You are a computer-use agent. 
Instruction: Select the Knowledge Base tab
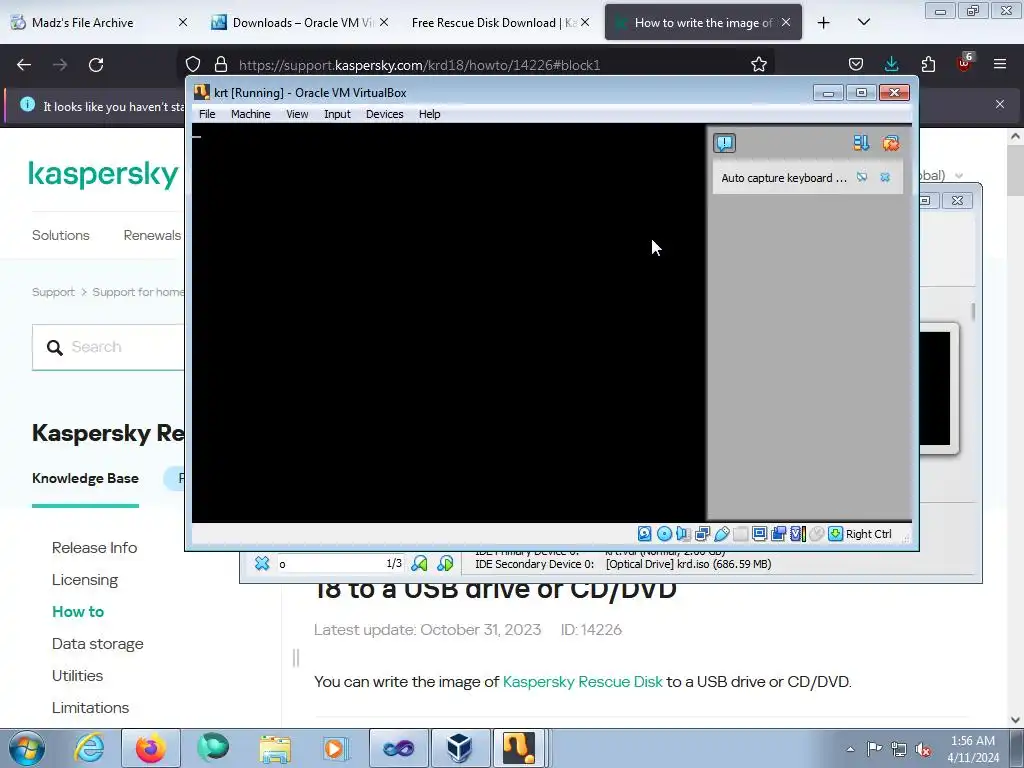[86, 479]
